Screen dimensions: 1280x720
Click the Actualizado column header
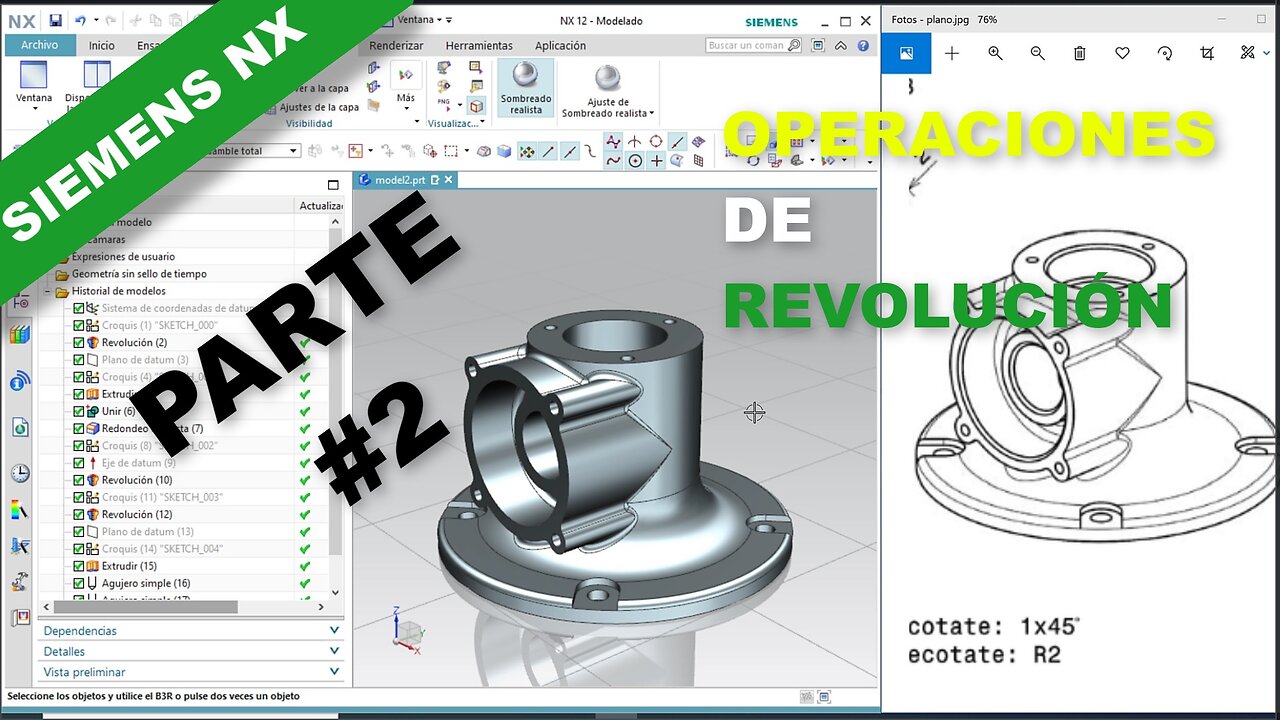[321, 205]
